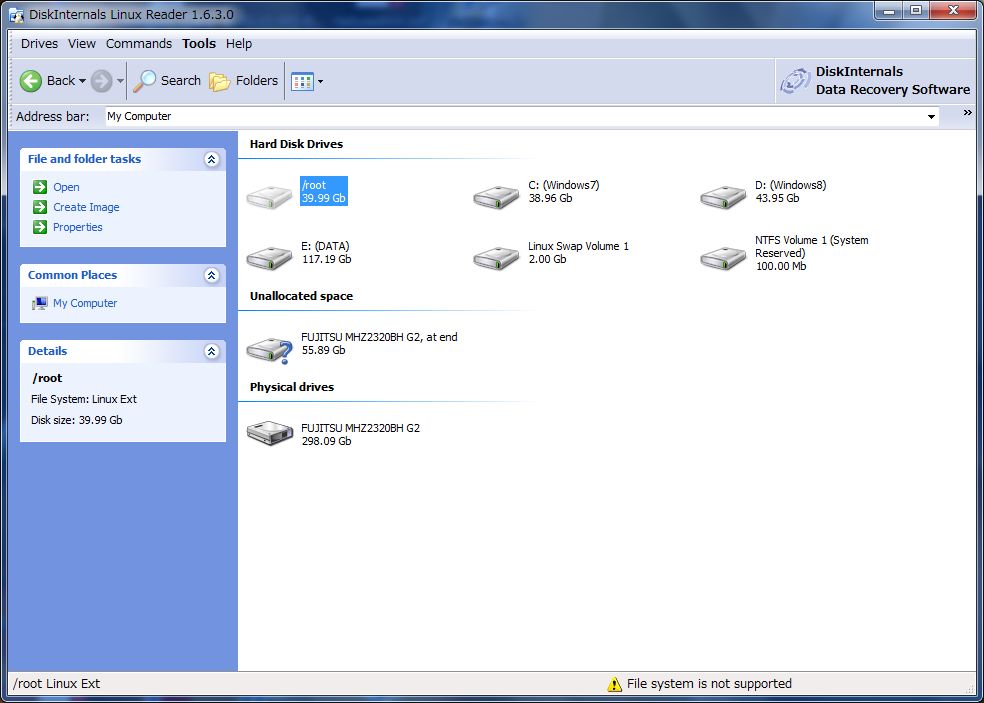
Task: Open the Search magnifier tool
Action: [x=144, y=81]
